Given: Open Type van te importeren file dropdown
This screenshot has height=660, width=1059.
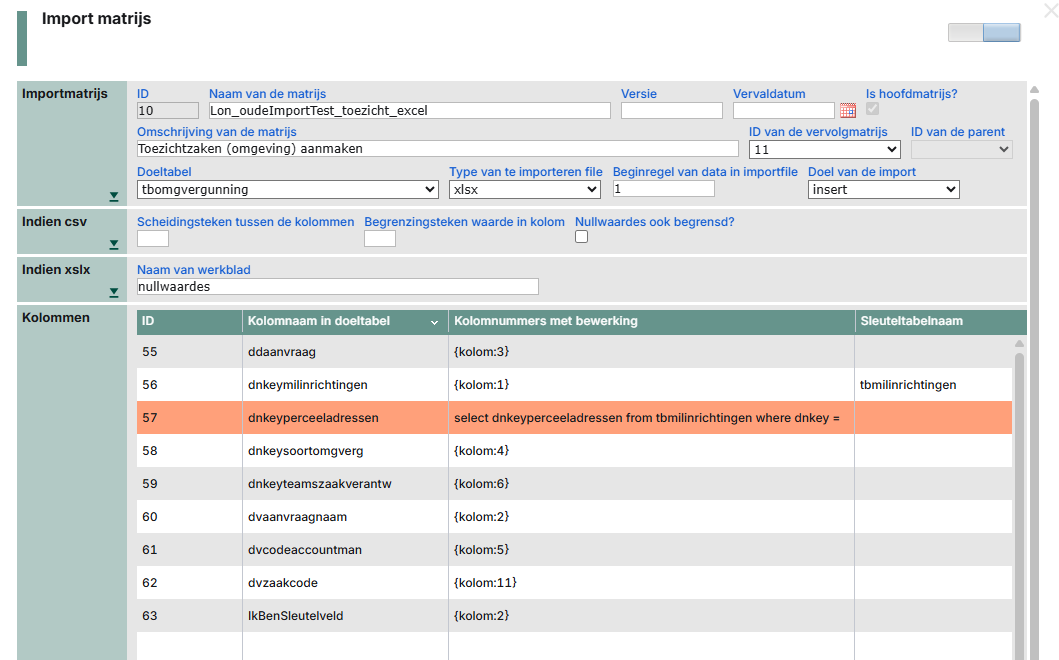Looking at the screenshot, I should point(524,189).
